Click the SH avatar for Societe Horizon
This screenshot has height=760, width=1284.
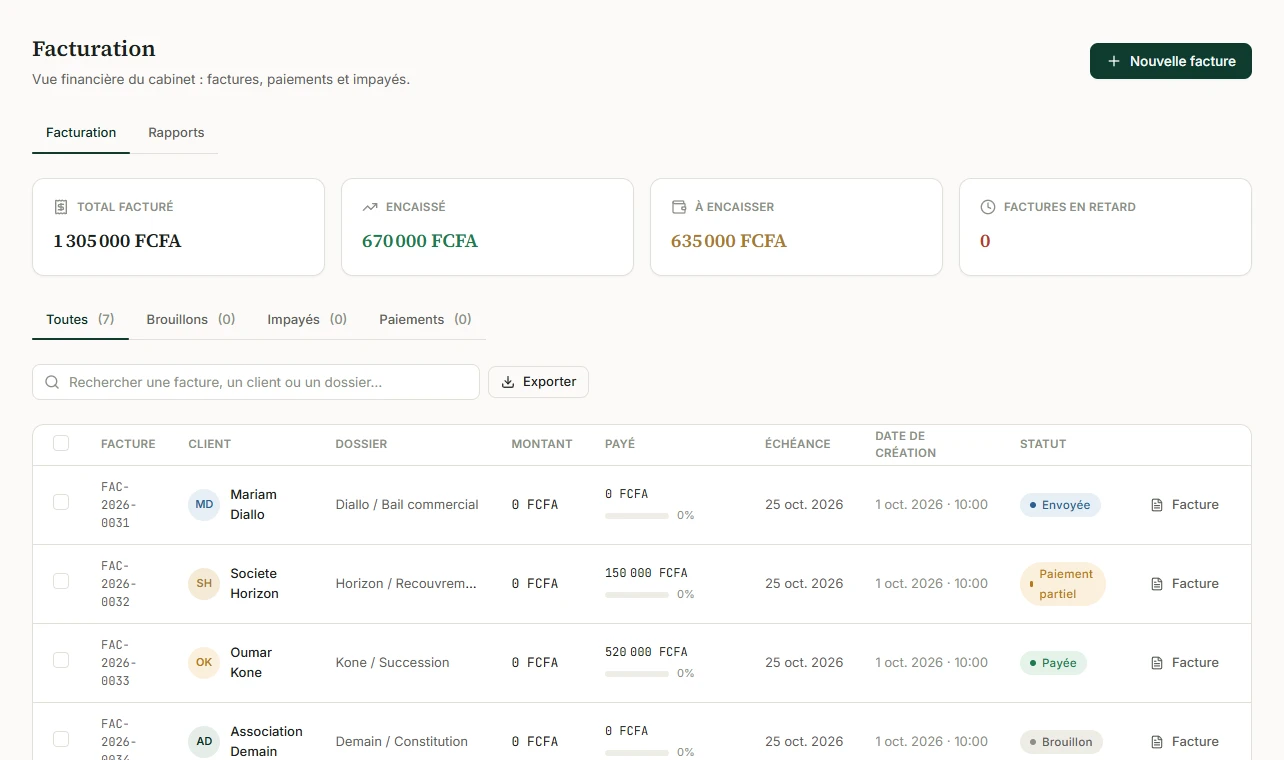pyautogui.click(x=204, y=583)
